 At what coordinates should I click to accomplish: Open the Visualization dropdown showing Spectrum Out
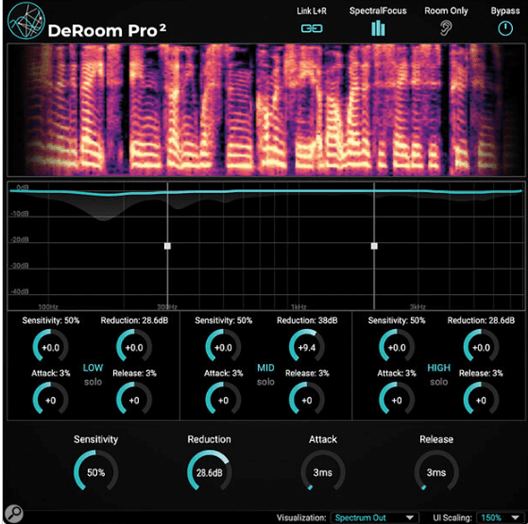point(375,518)
